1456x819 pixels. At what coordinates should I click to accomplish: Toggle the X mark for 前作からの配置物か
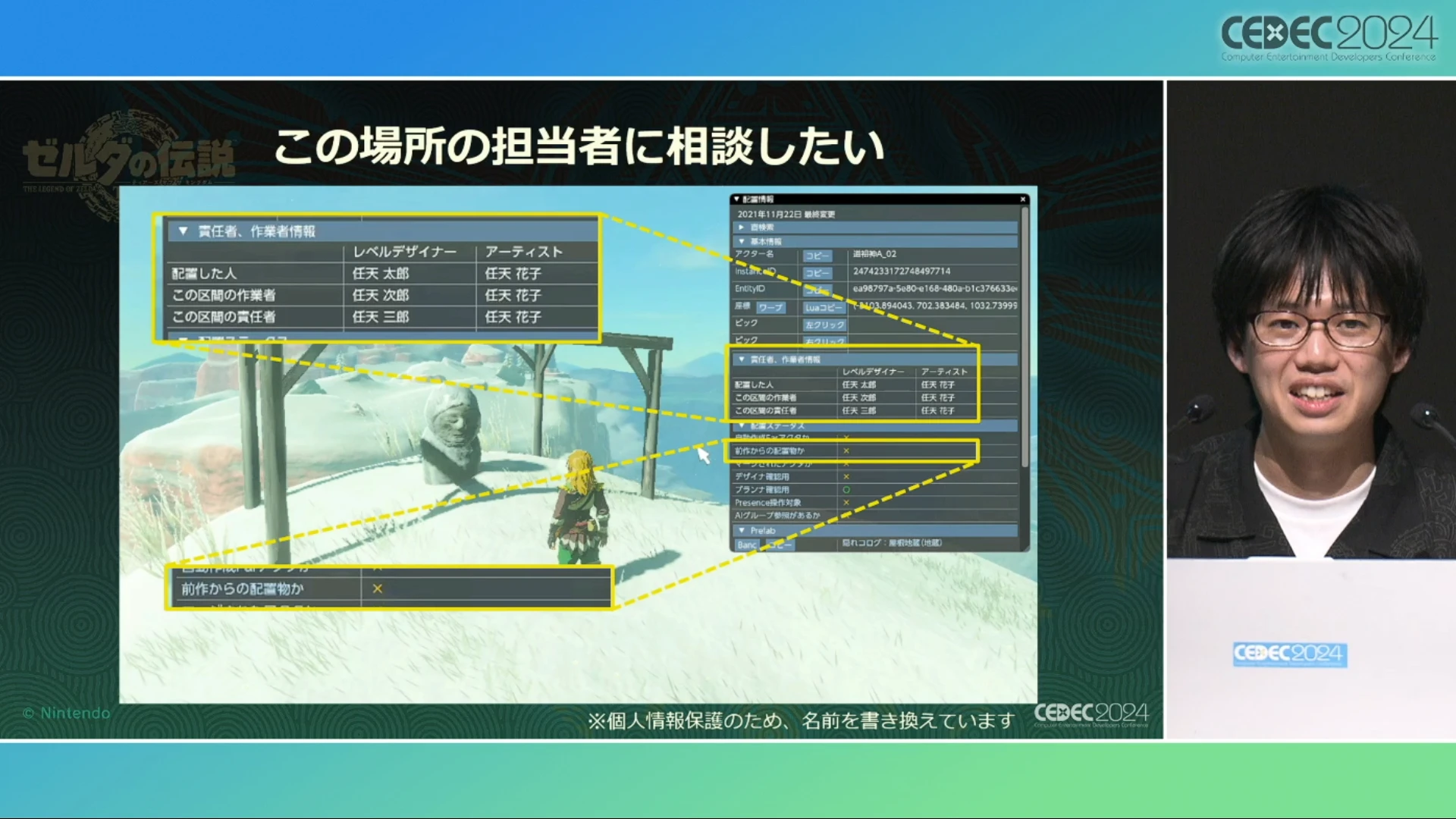coord(846,451)
